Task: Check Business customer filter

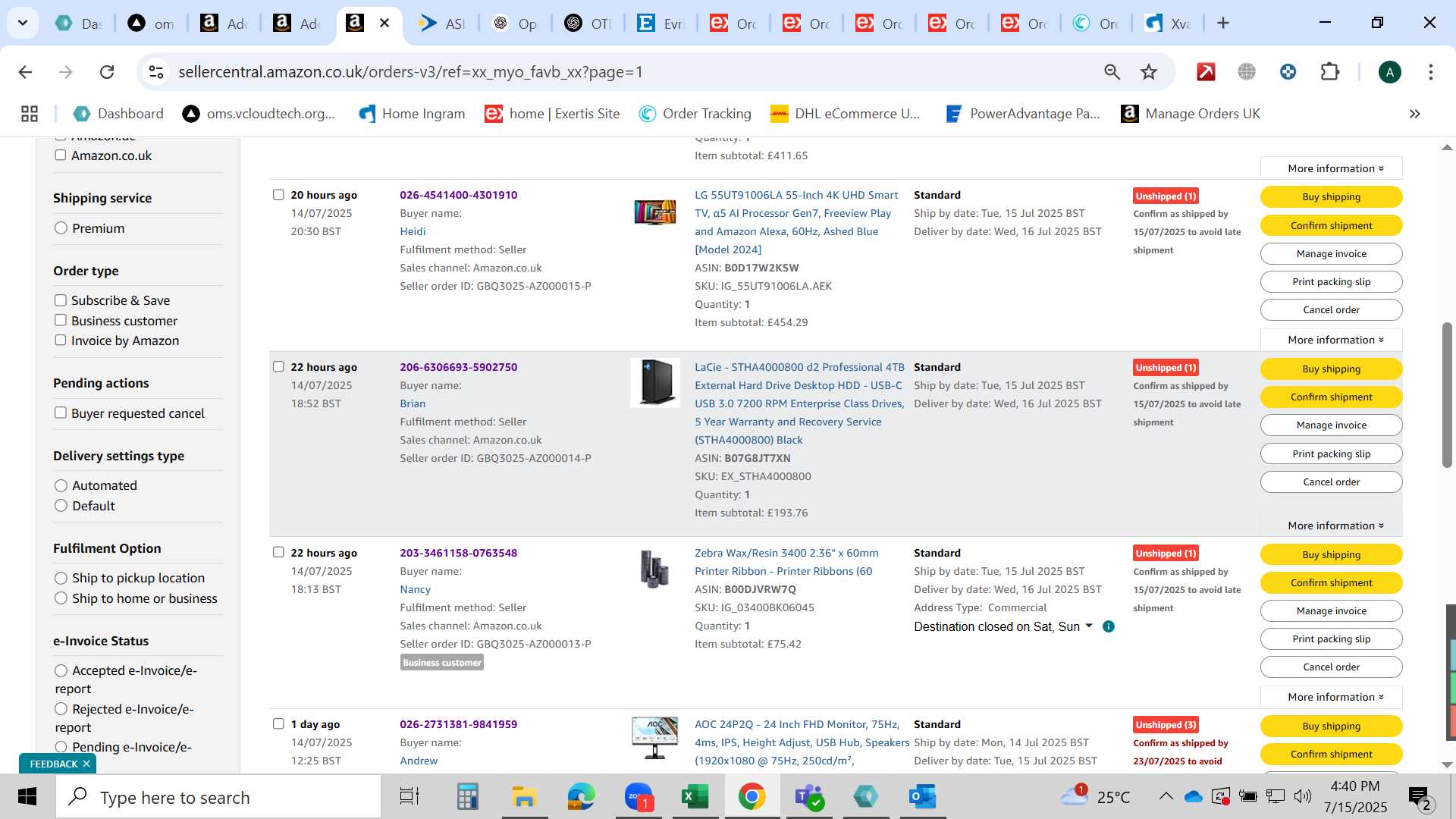Action: pos(61,320)
